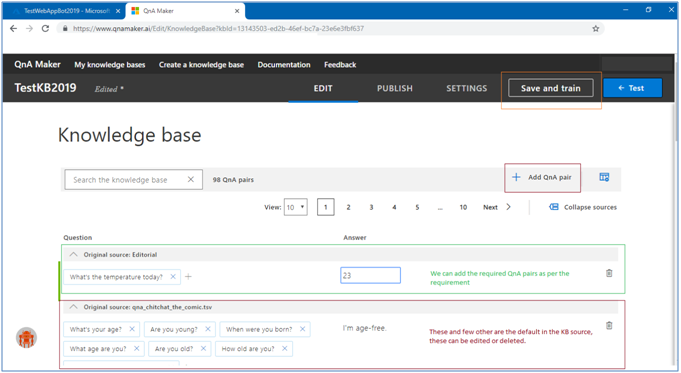The height and width of the screenshot is (373, 681).
Task: Delete the age chitchat QnA pair trash icon
Action: pos(609,325)
